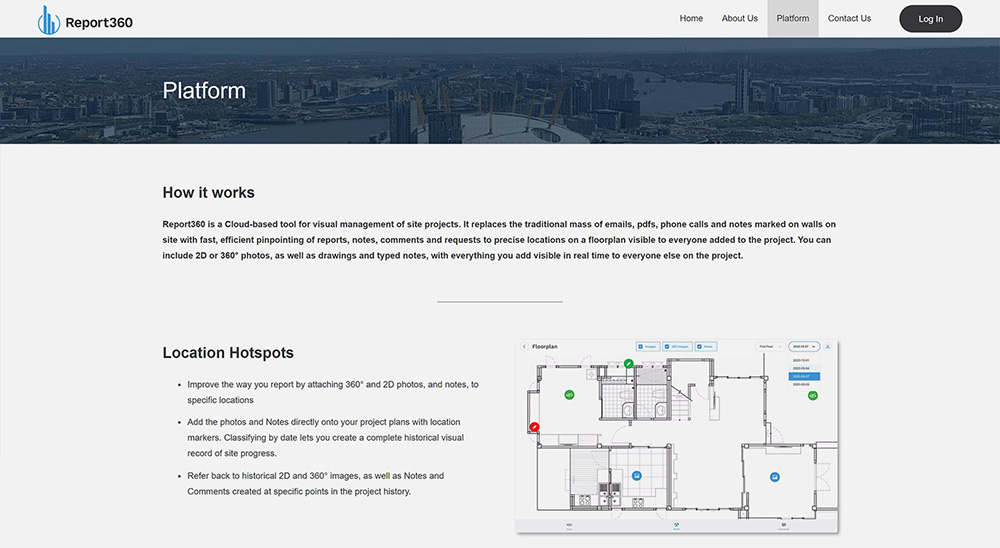
Task: Click the Comment icon in floorplan footer
Action: coord(783,526)
